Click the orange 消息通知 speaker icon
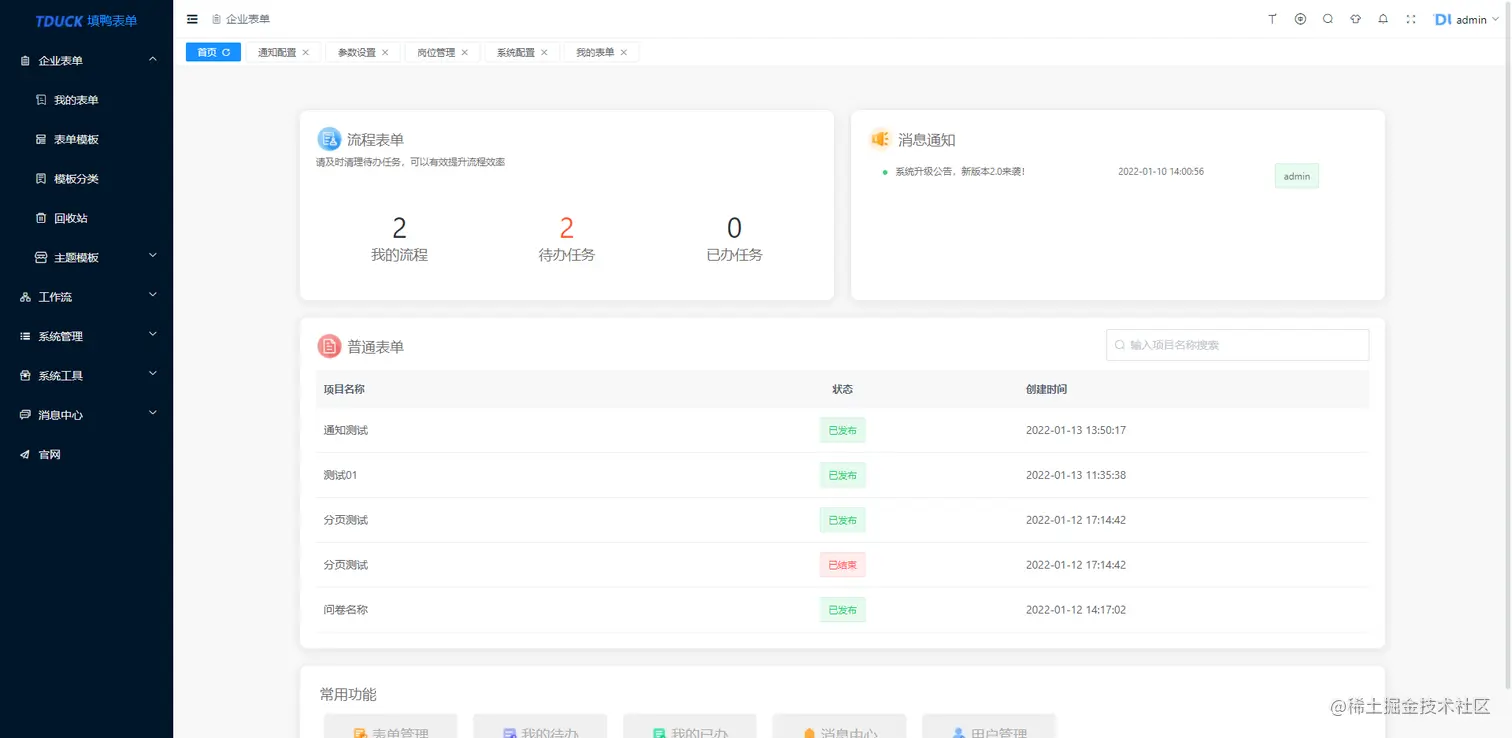 pos(880,139)
